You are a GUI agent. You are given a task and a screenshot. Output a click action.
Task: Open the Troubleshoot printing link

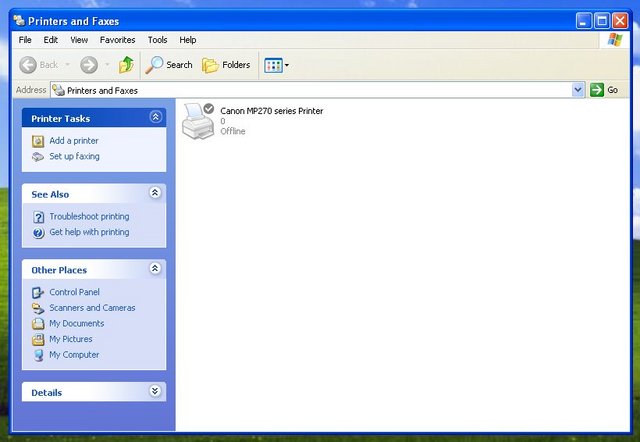(x=89, y=216)
